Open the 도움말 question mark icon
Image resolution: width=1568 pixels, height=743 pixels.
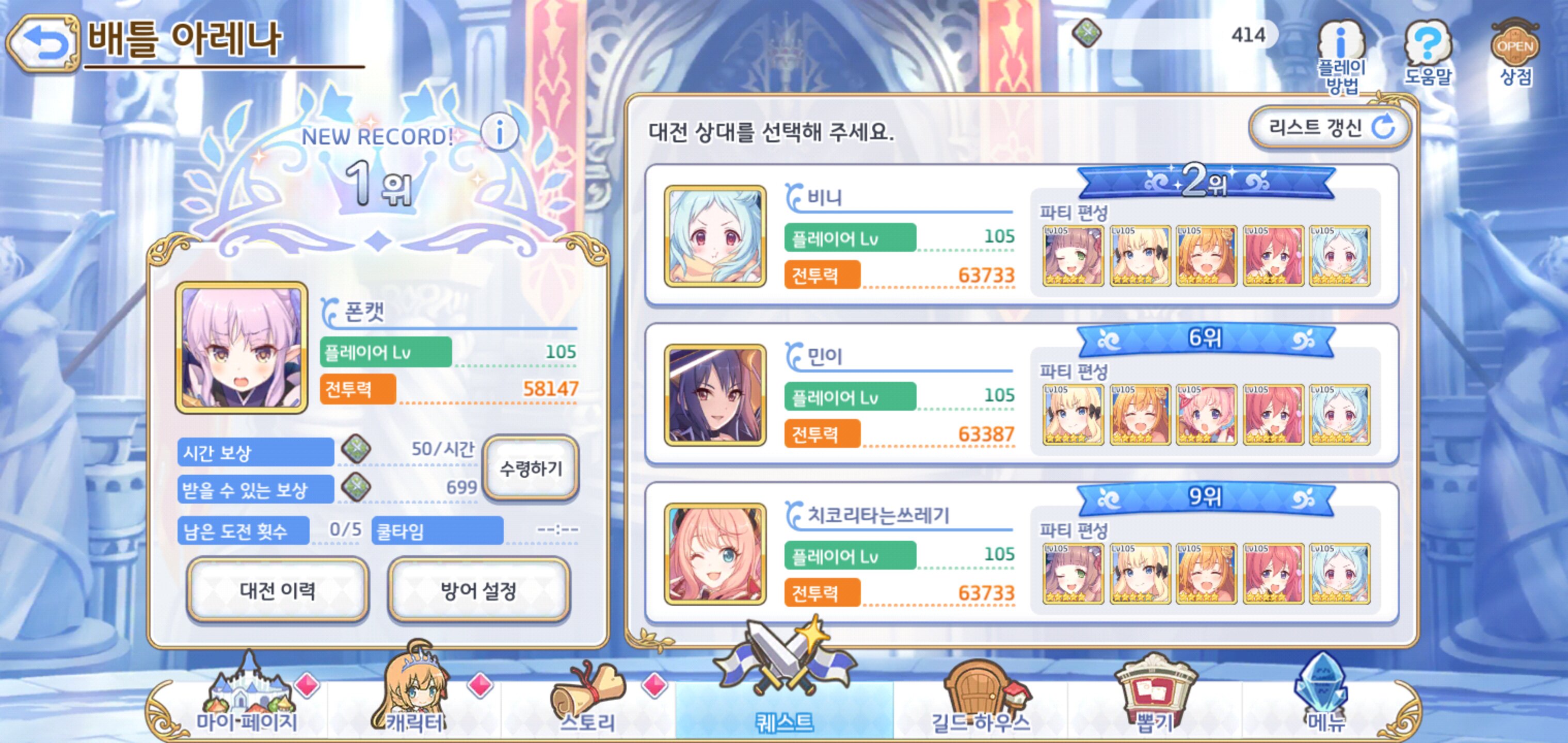pos(1428,54)
